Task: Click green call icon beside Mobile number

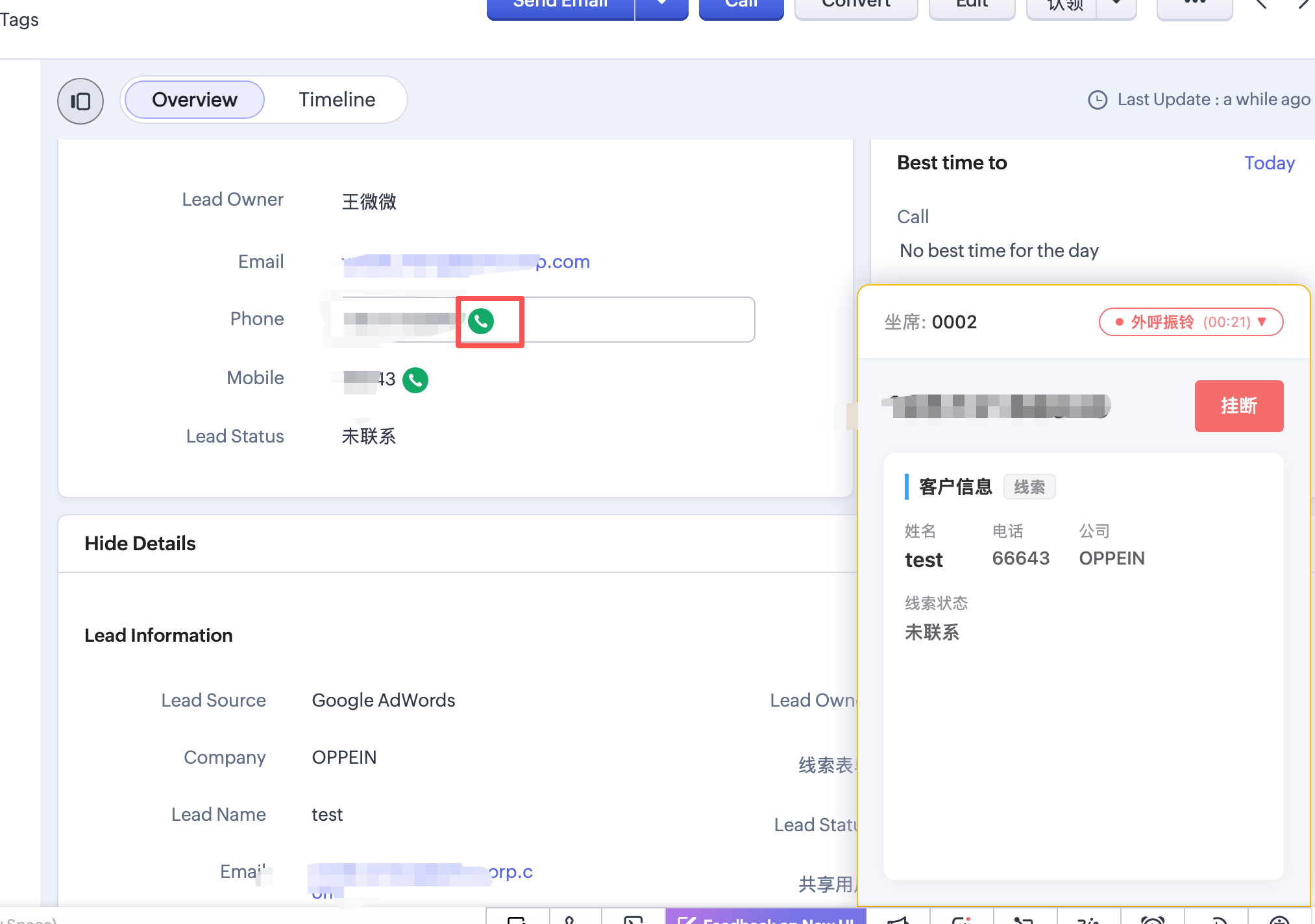Action: click(415, 380)
